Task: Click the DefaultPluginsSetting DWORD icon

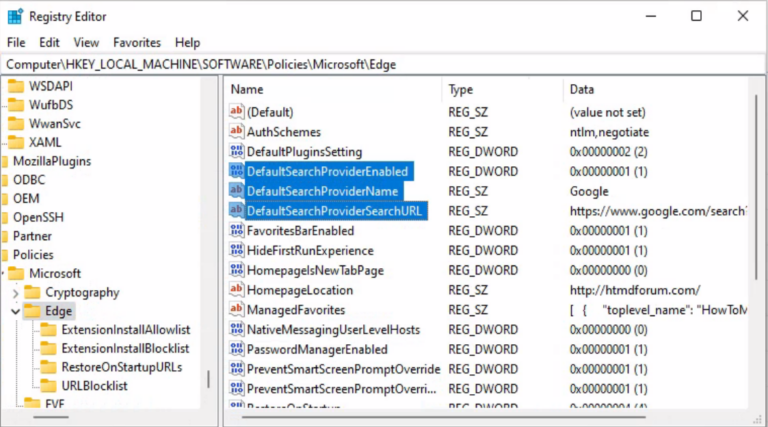Action: [236, 152]
